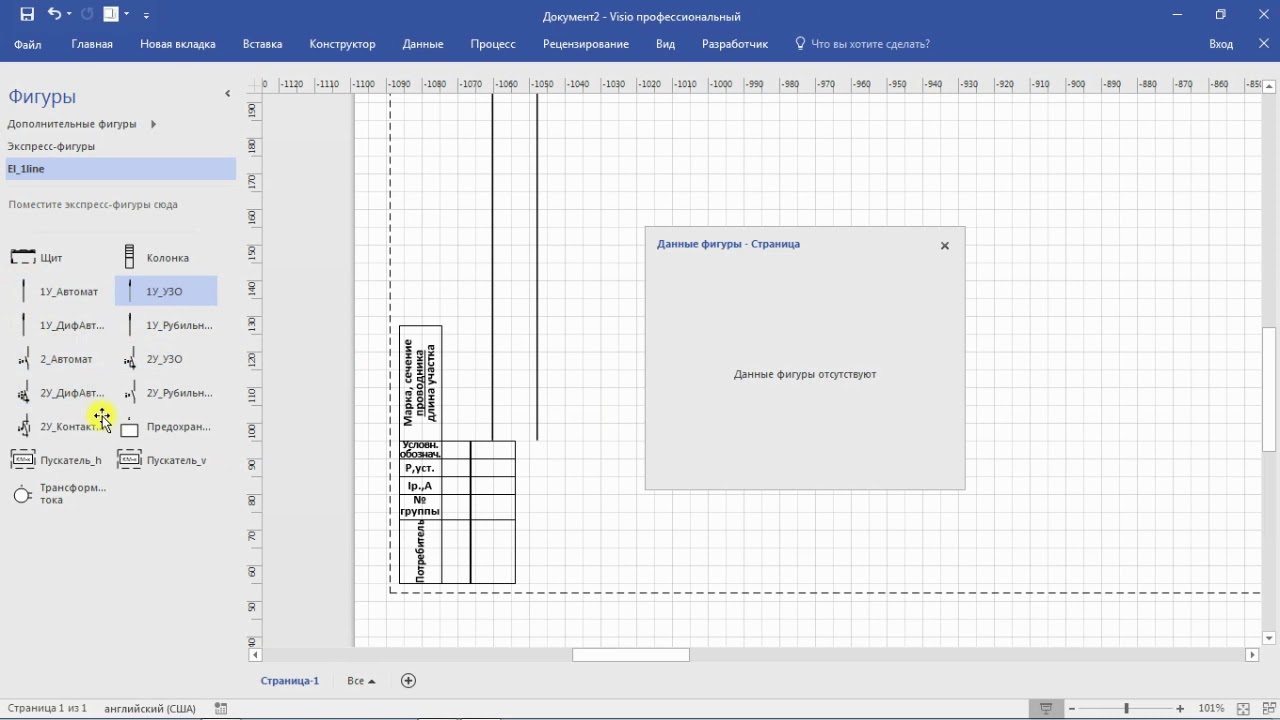Viewport: 1280px width, 720px height.
Task: Click the zoom in plus button
Action: click(1180, 708)
